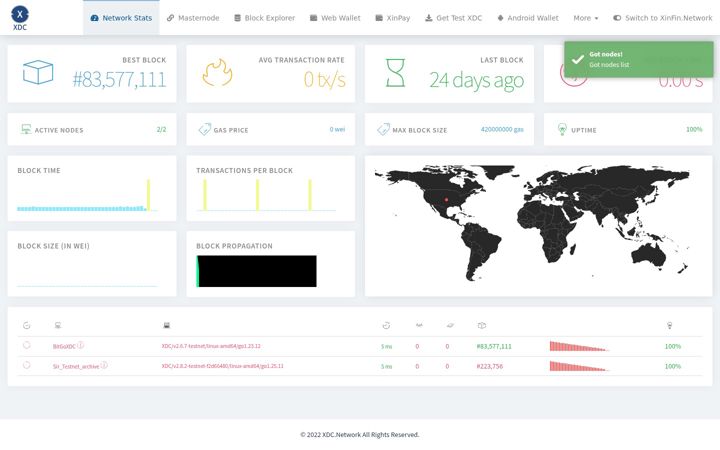This screenshot has height=450, width=720.
Task: Sort by the uptime bulb column icon
Action: 669,326
